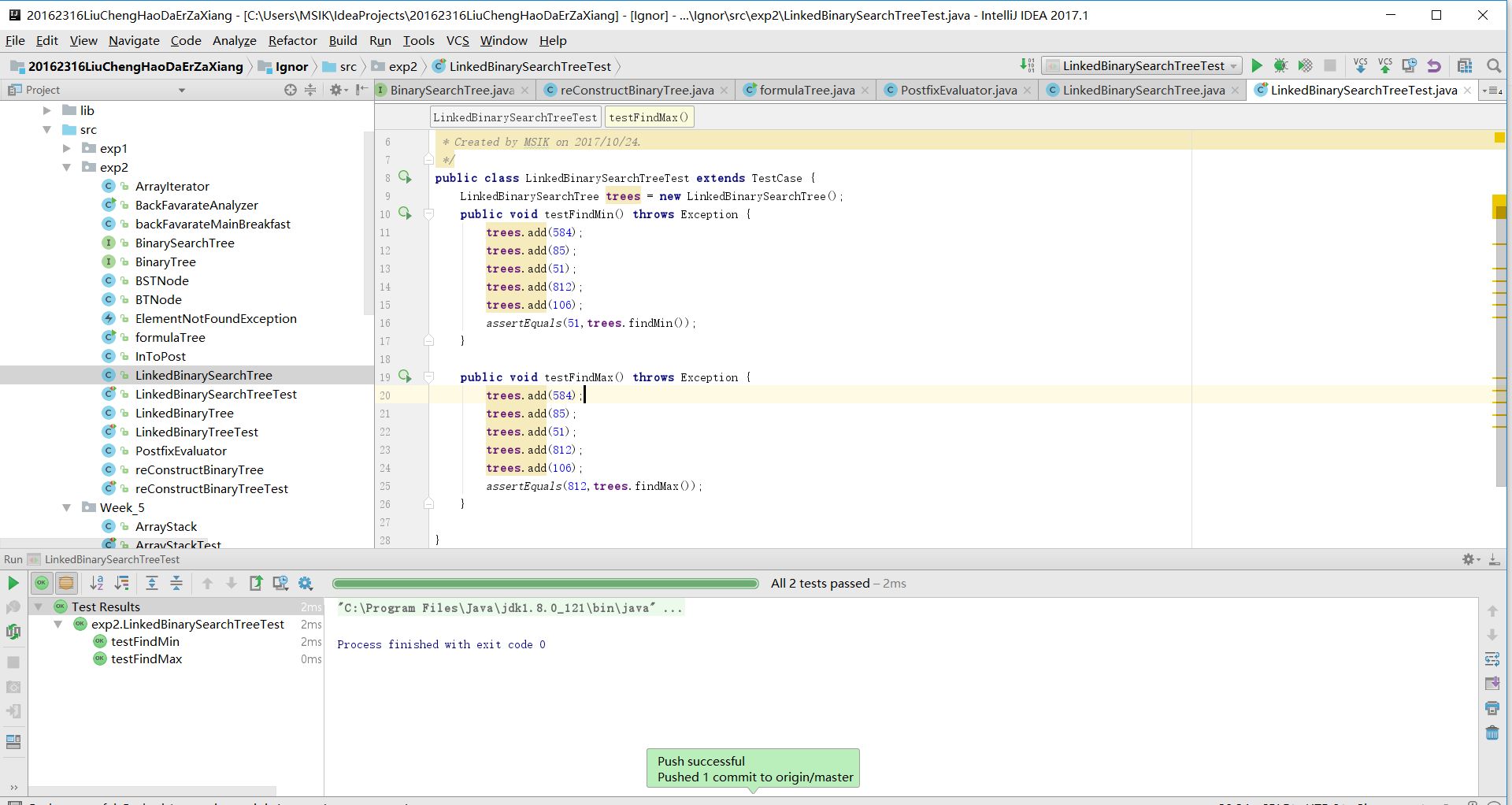Clear console with trash icon

point(1492,733)
